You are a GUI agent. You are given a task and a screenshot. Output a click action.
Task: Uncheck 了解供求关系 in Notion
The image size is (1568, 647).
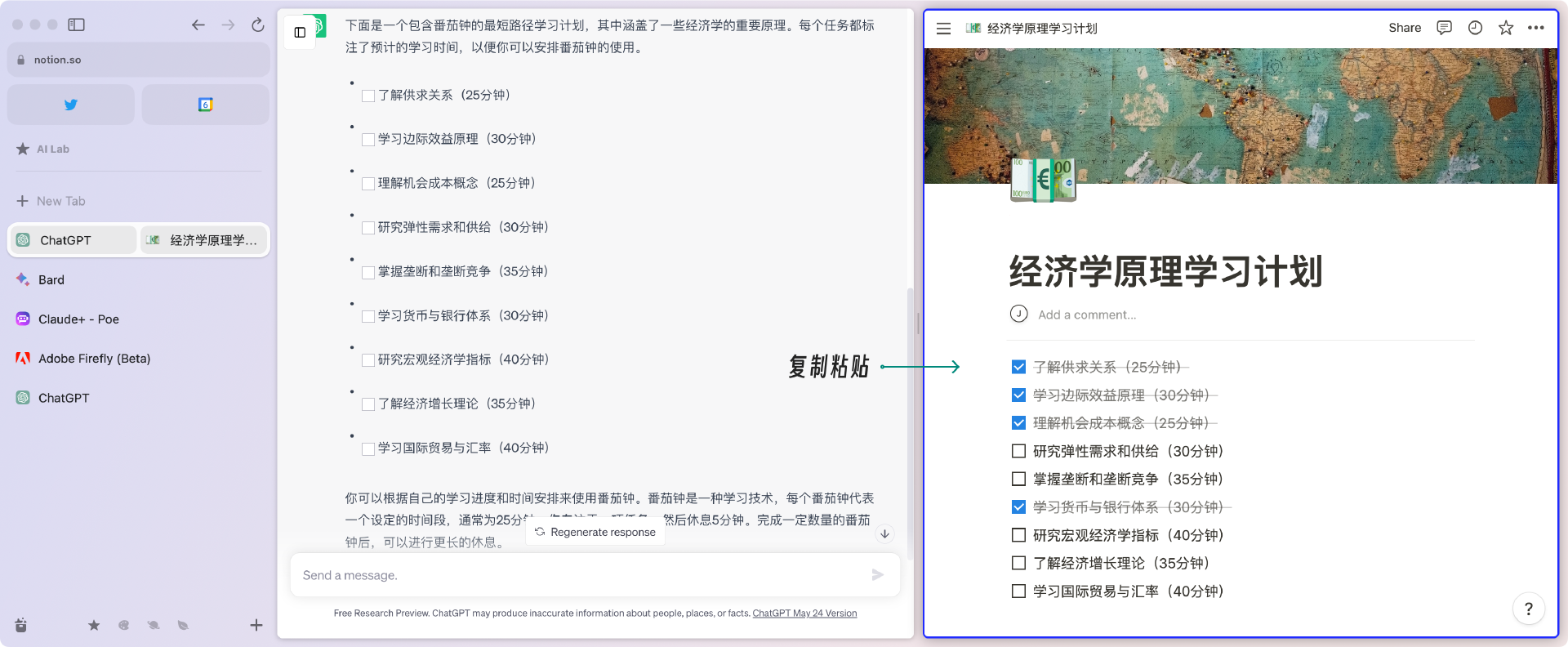point(1018,367)
